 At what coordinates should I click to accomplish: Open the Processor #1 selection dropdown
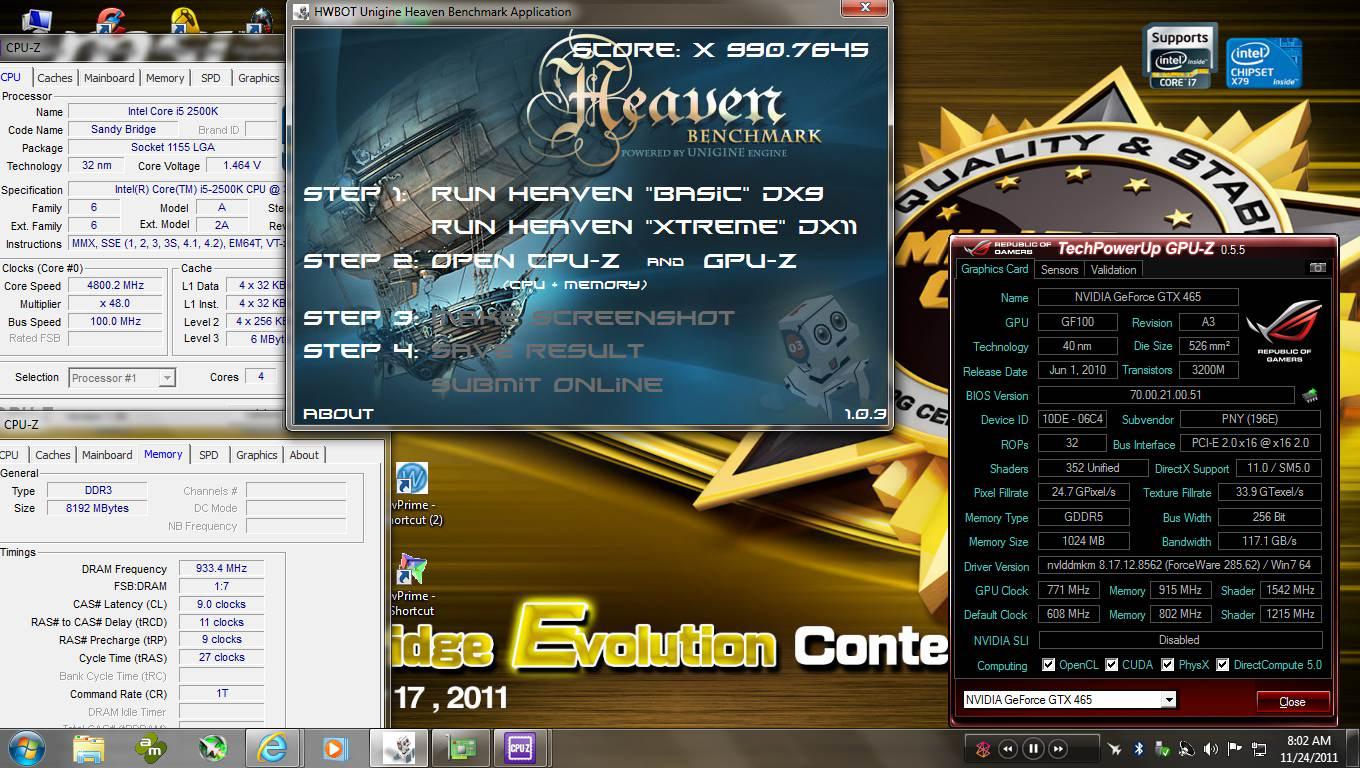coord(167,378)
